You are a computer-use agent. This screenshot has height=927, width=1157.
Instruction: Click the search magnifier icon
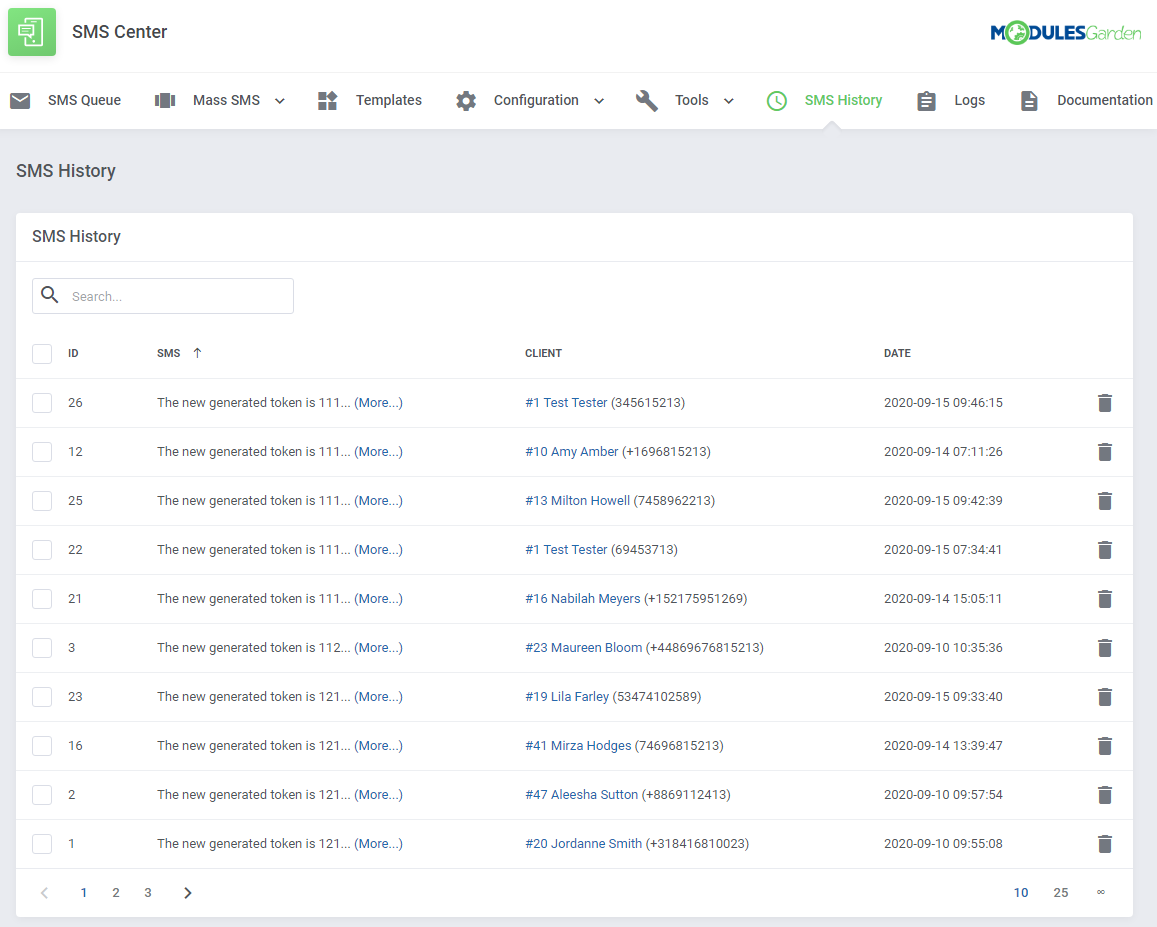tap(49, 294)
